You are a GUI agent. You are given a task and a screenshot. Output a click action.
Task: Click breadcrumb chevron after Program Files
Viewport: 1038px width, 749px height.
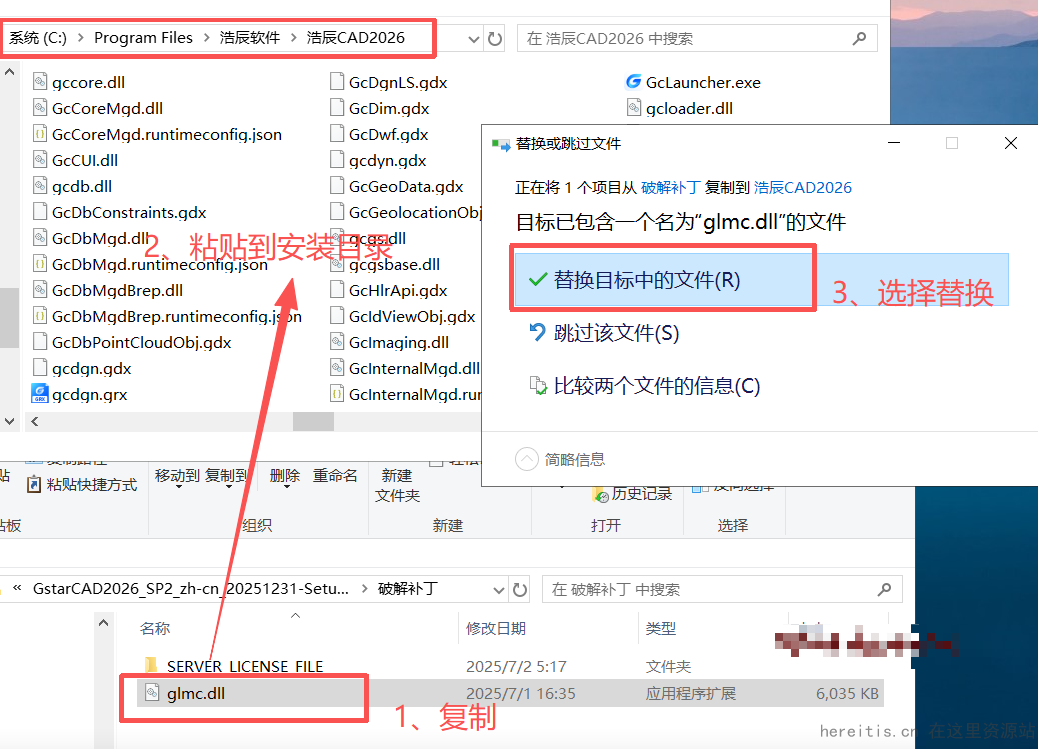pyautogui.click(x=206, y=38)
